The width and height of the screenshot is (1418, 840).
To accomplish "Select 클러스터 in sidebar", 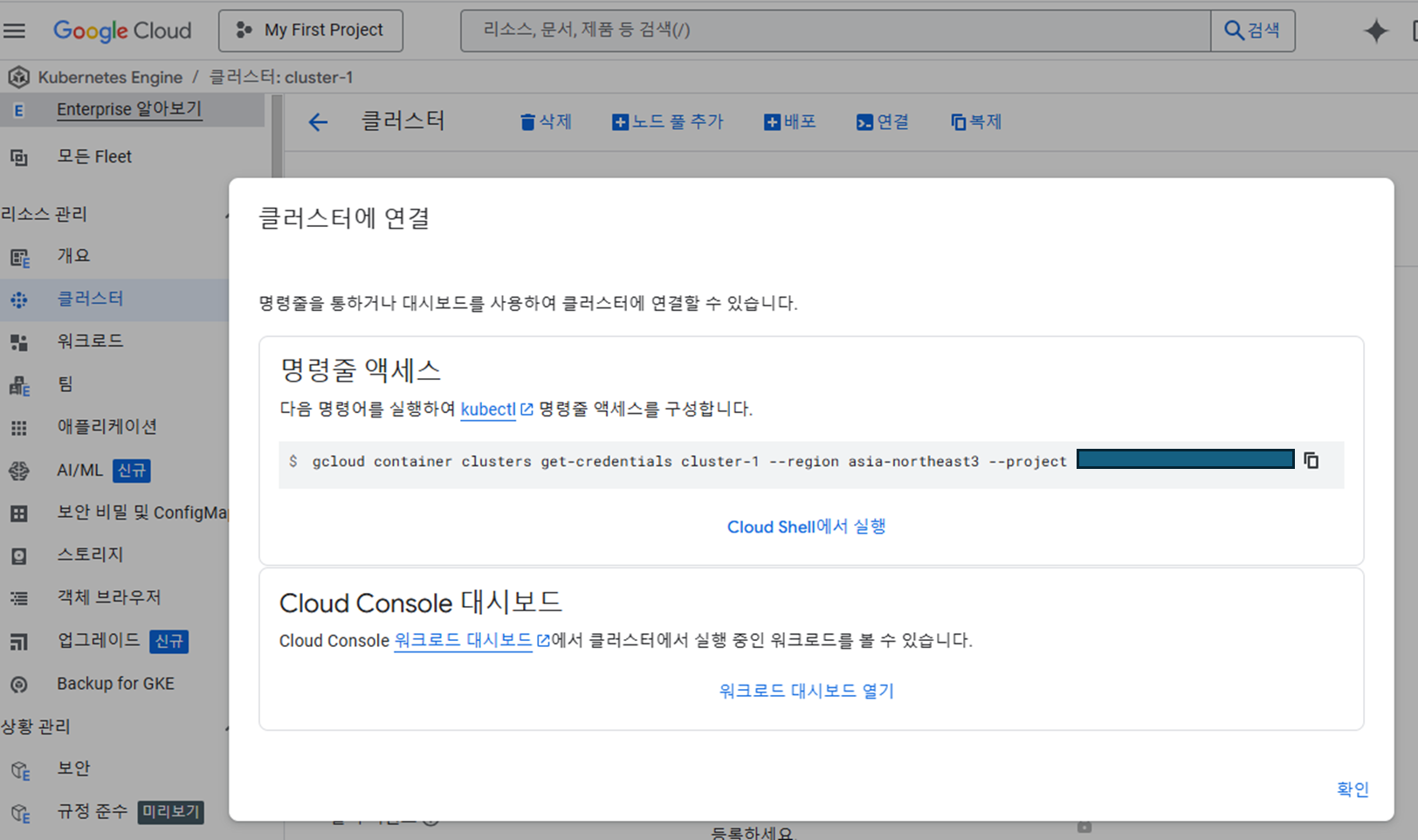I will tap(90, 299).
